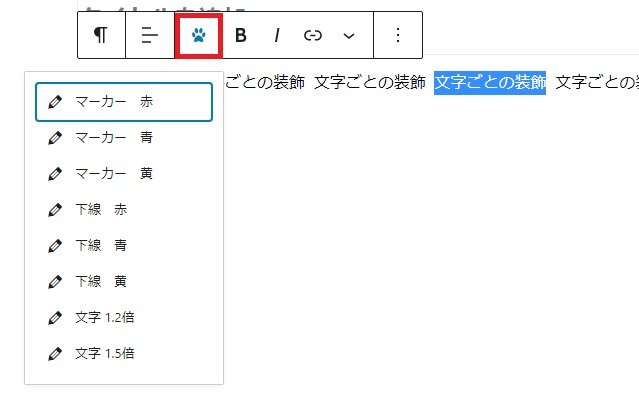Click pencil icon beside 下線 赤
The width and height of the screenshot is (639, 413).
pyautogui.click(x=55, y=209)
